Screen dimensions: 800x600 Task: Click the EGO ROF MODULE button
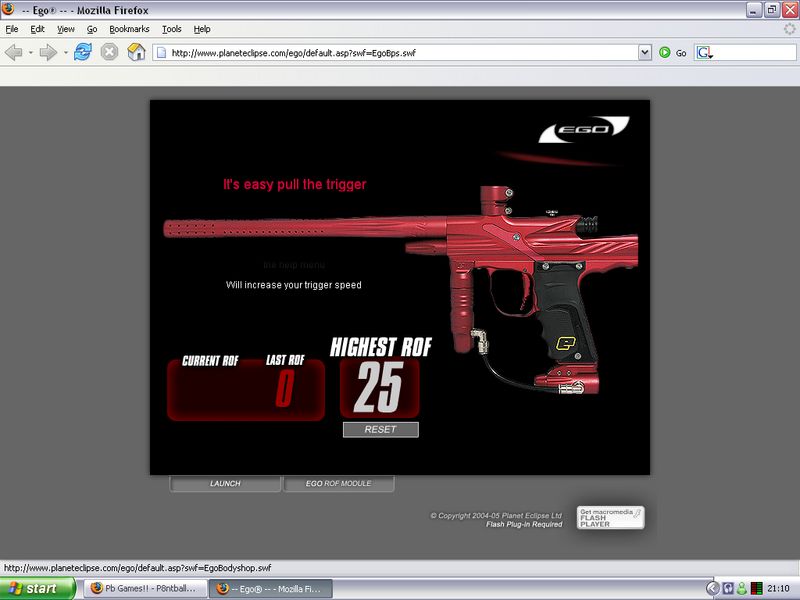coord(339,483)
